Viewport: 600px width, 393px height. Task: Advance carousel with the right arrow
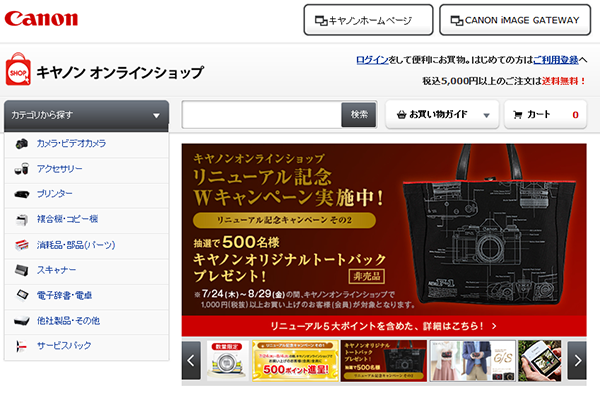pos(577,360)
